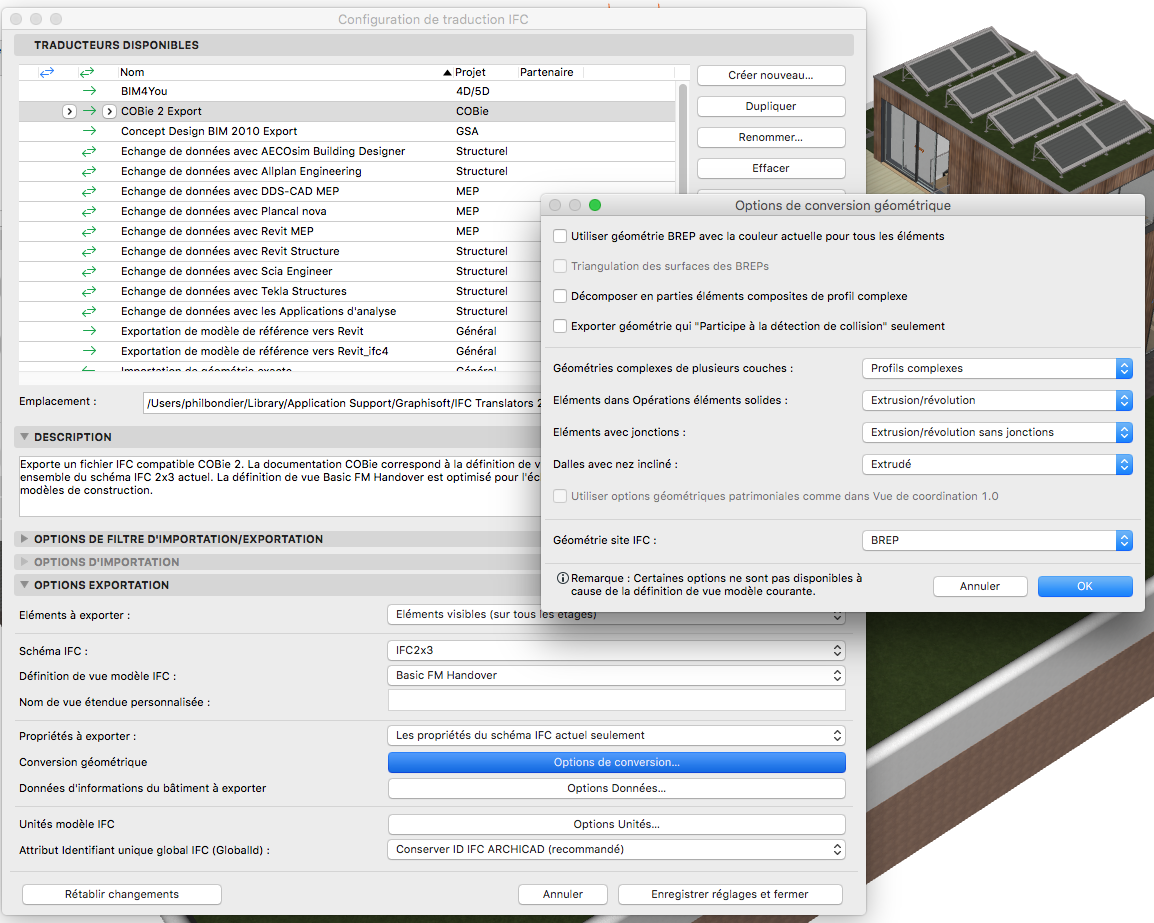
Task: Open the 'Géométrie site IFC' BREP dropdown
Action: point(996,540)
